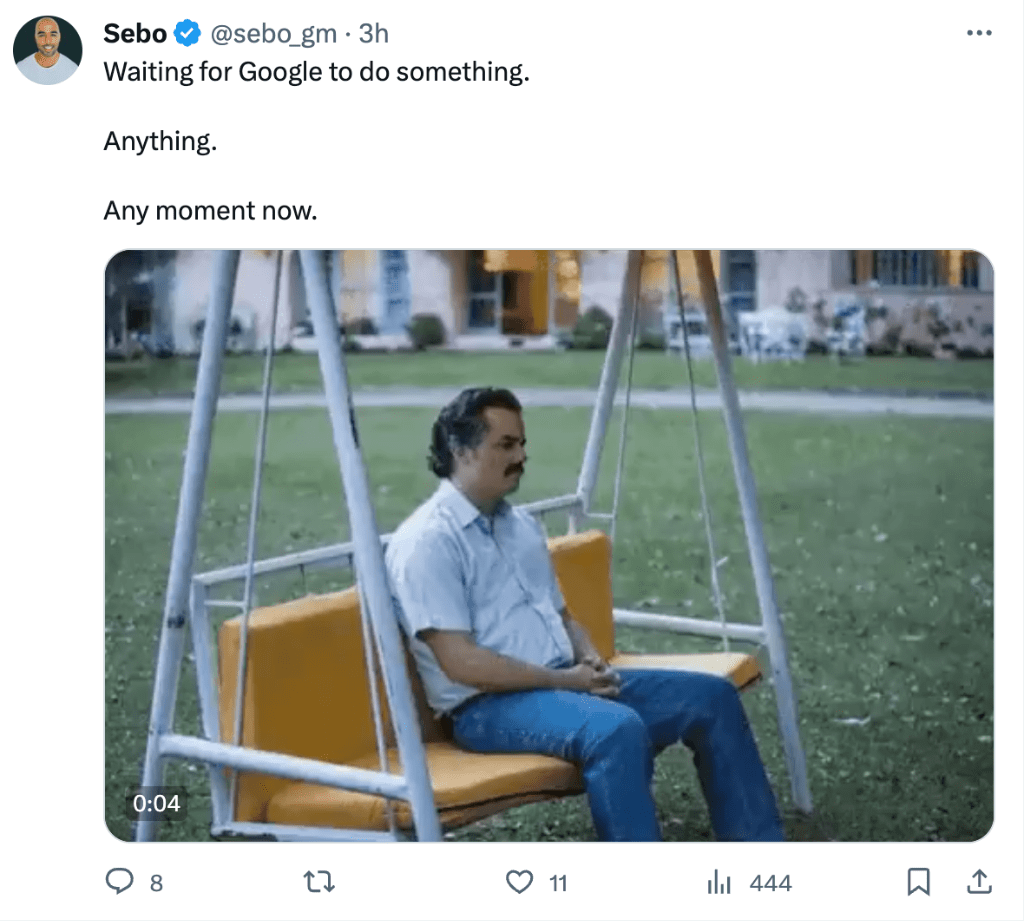1024x921 pixels.
Task: Open view analytics bar chart icon
Action: [718, 882]
